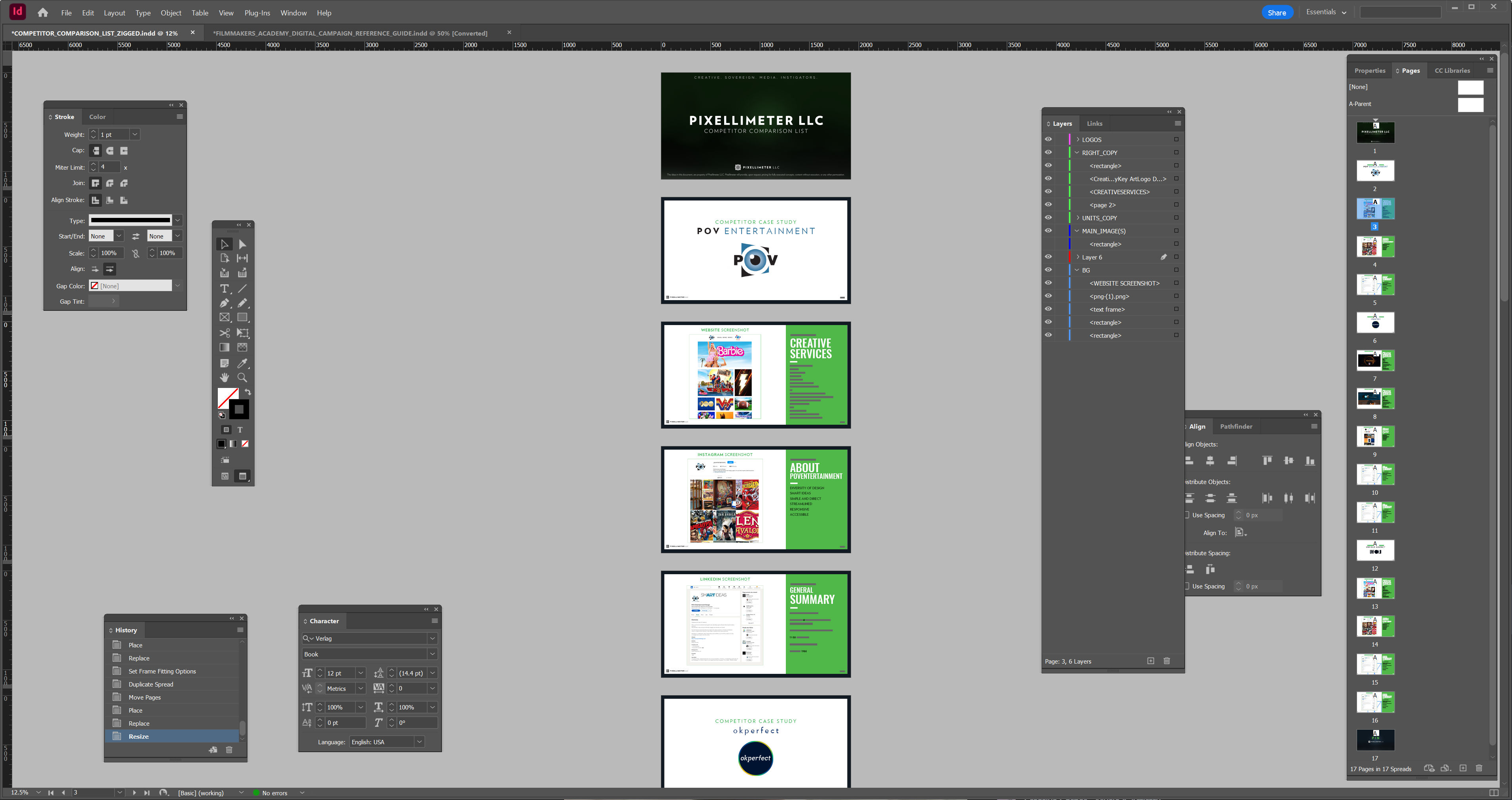The image size is (1512, 800).
Task: Select the Scissors tool
Action: coord(224,333)
